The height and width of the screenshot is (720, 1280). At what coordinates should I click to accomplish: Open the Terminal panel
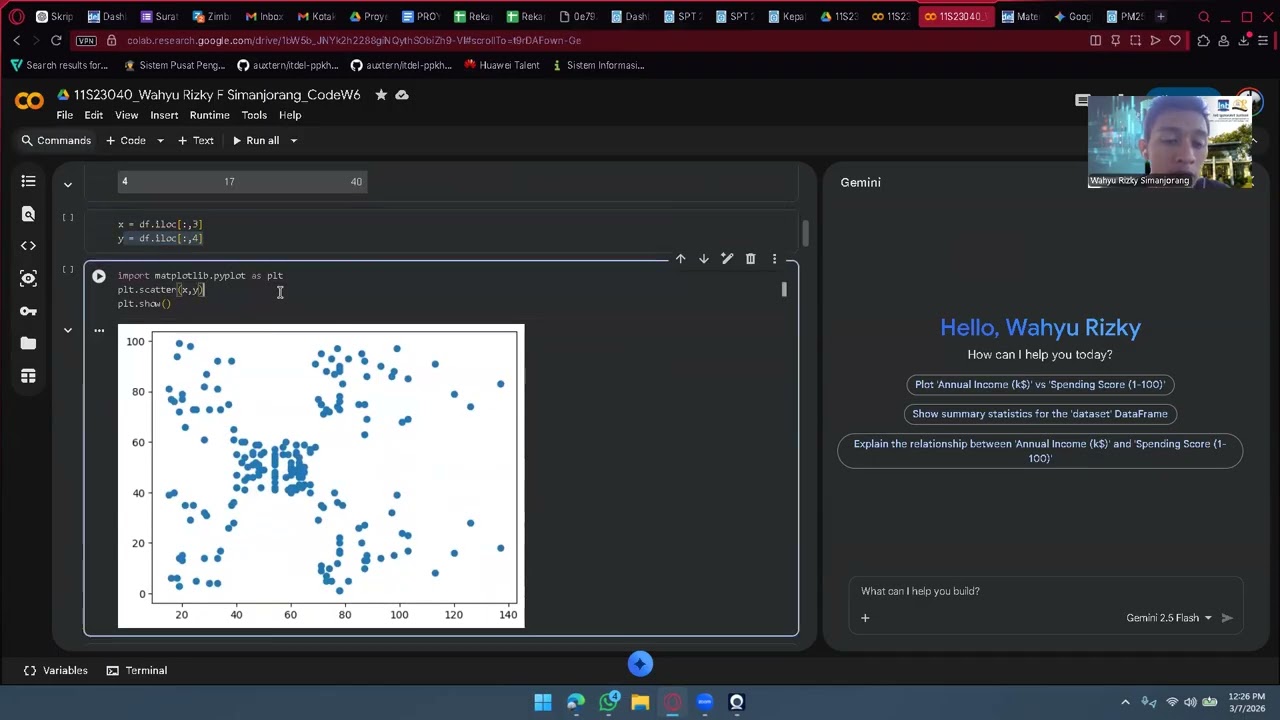pos(137,671)
